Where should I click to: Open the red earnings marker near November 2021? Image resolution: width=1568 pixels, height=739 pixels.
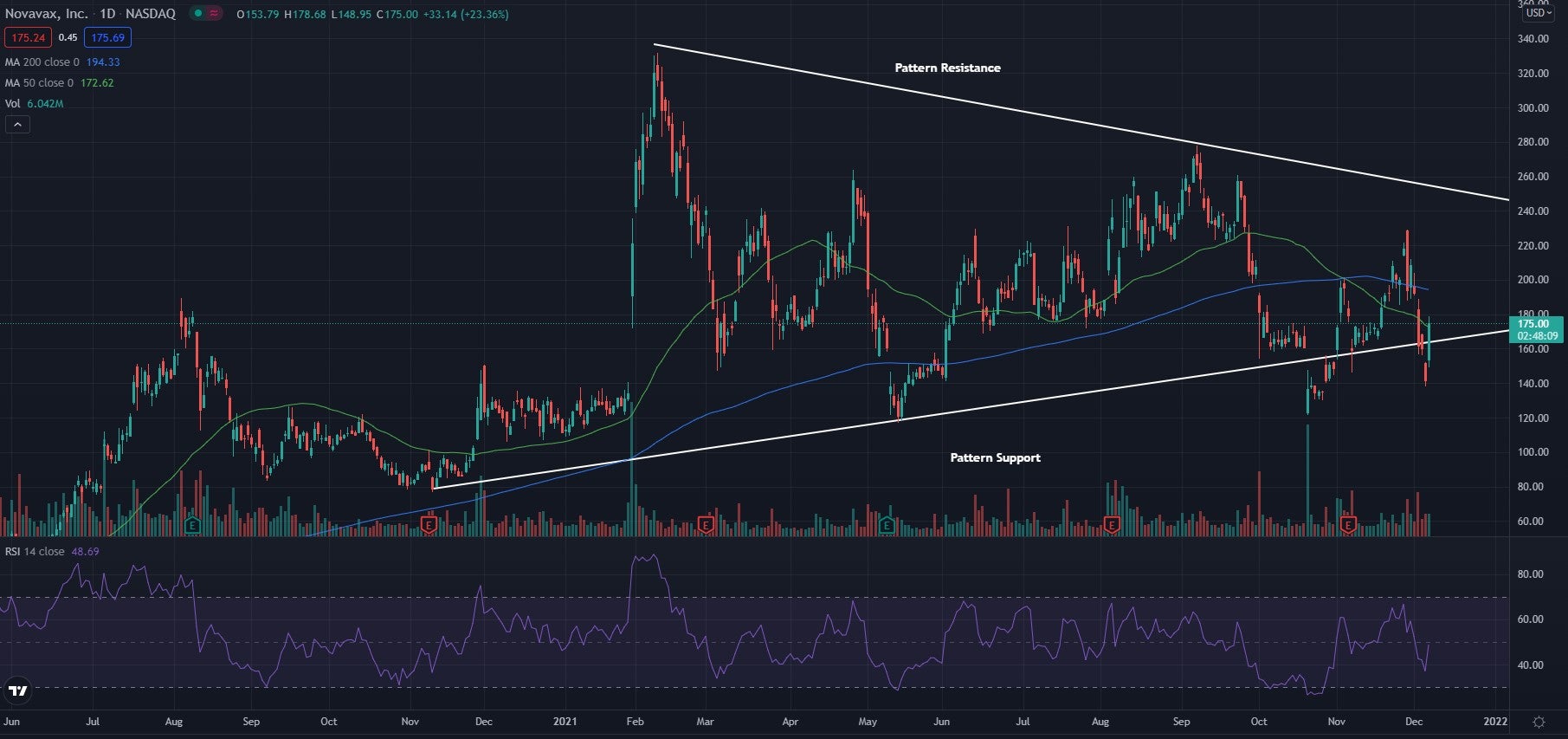click(x=1348, y=525)
